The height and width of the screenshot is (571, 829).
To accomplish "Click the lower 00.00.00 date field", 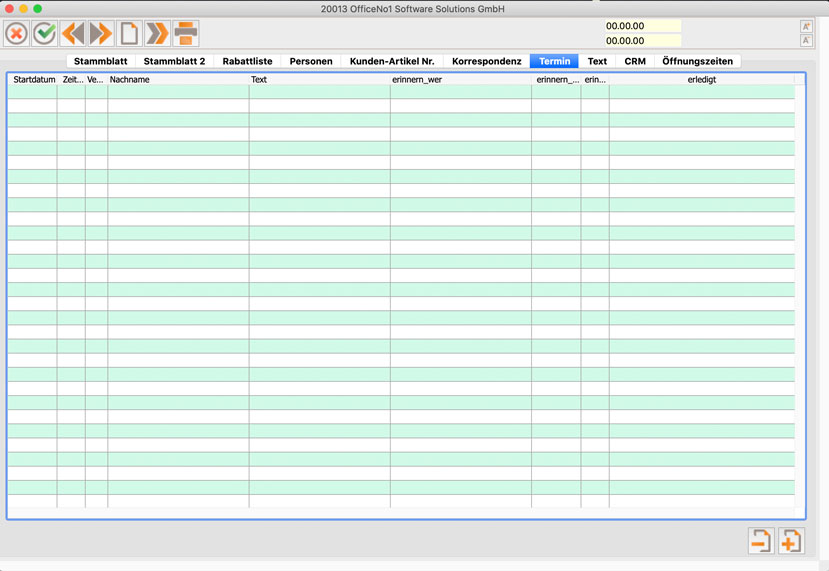I will [x=642, y=41].
